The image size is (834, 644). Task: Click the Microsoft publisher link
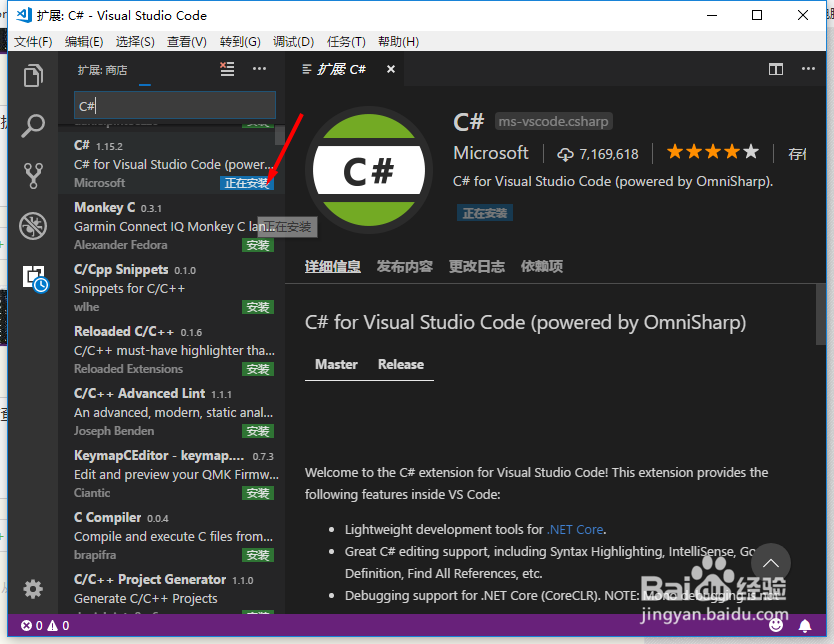490,153
